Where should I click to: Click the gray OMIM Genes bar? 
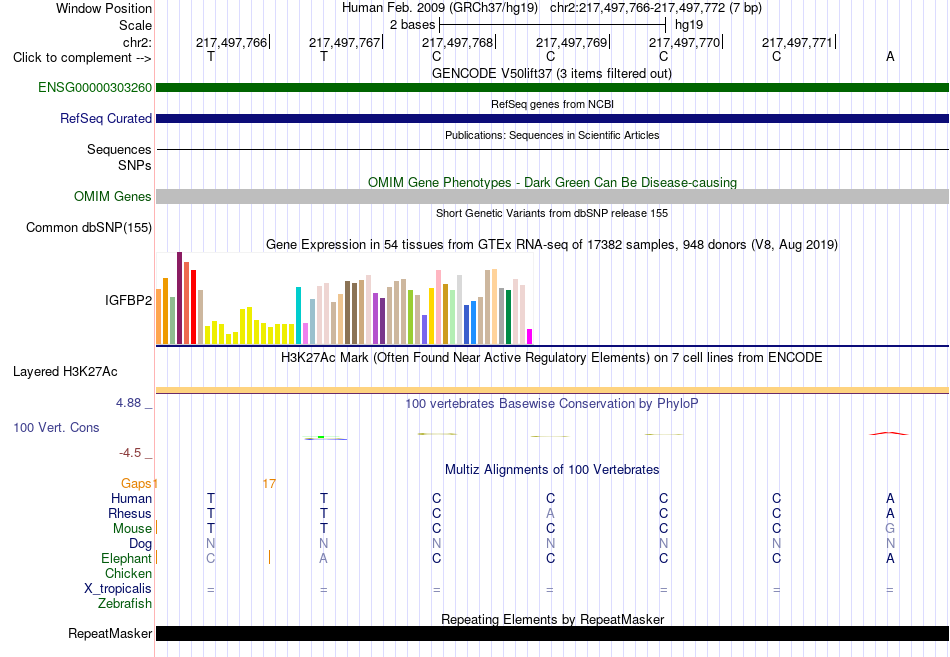click(x=552, y=196)
